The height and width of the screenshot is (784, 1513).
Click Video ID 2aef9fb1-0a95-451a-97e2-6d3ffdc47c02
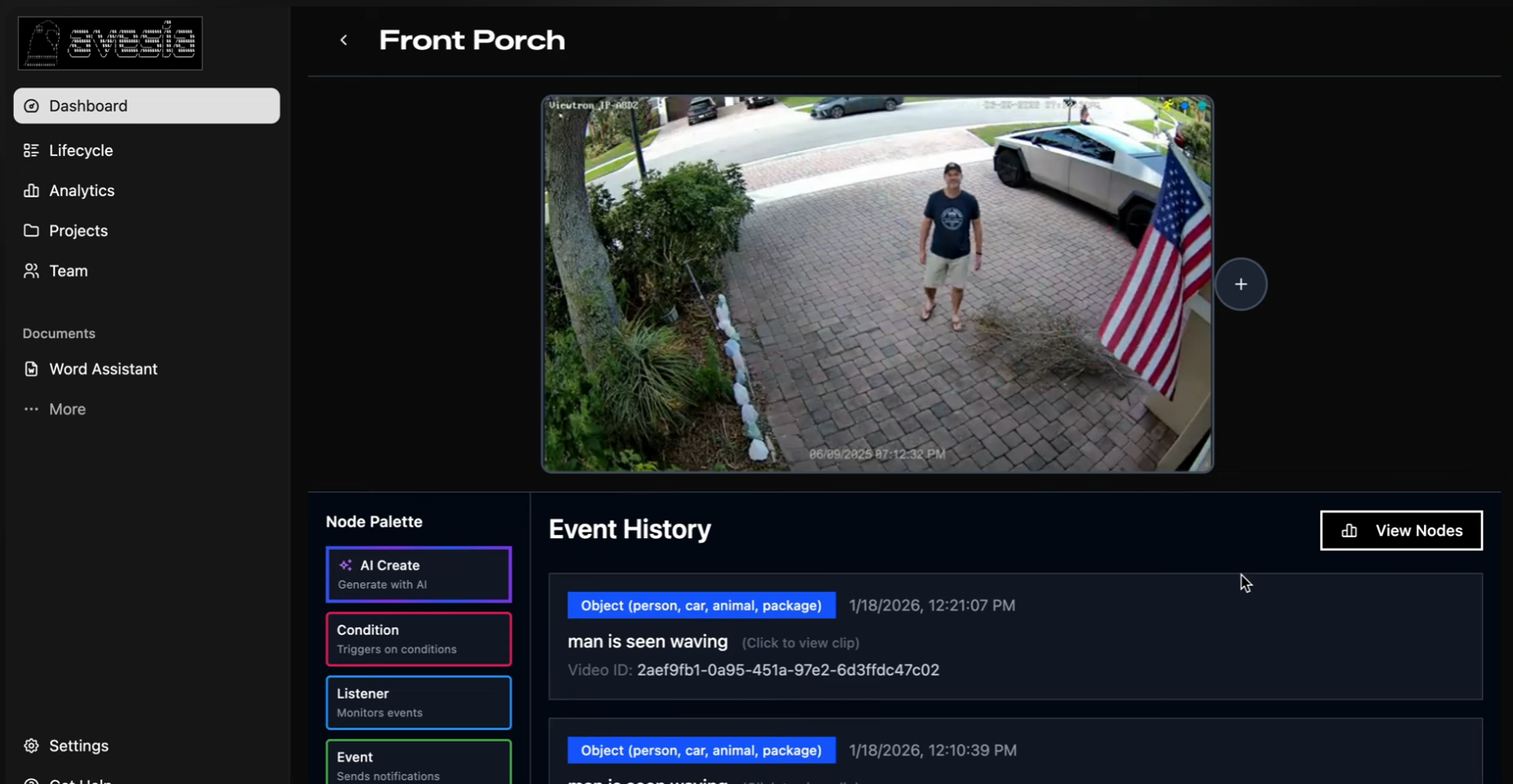788,670
